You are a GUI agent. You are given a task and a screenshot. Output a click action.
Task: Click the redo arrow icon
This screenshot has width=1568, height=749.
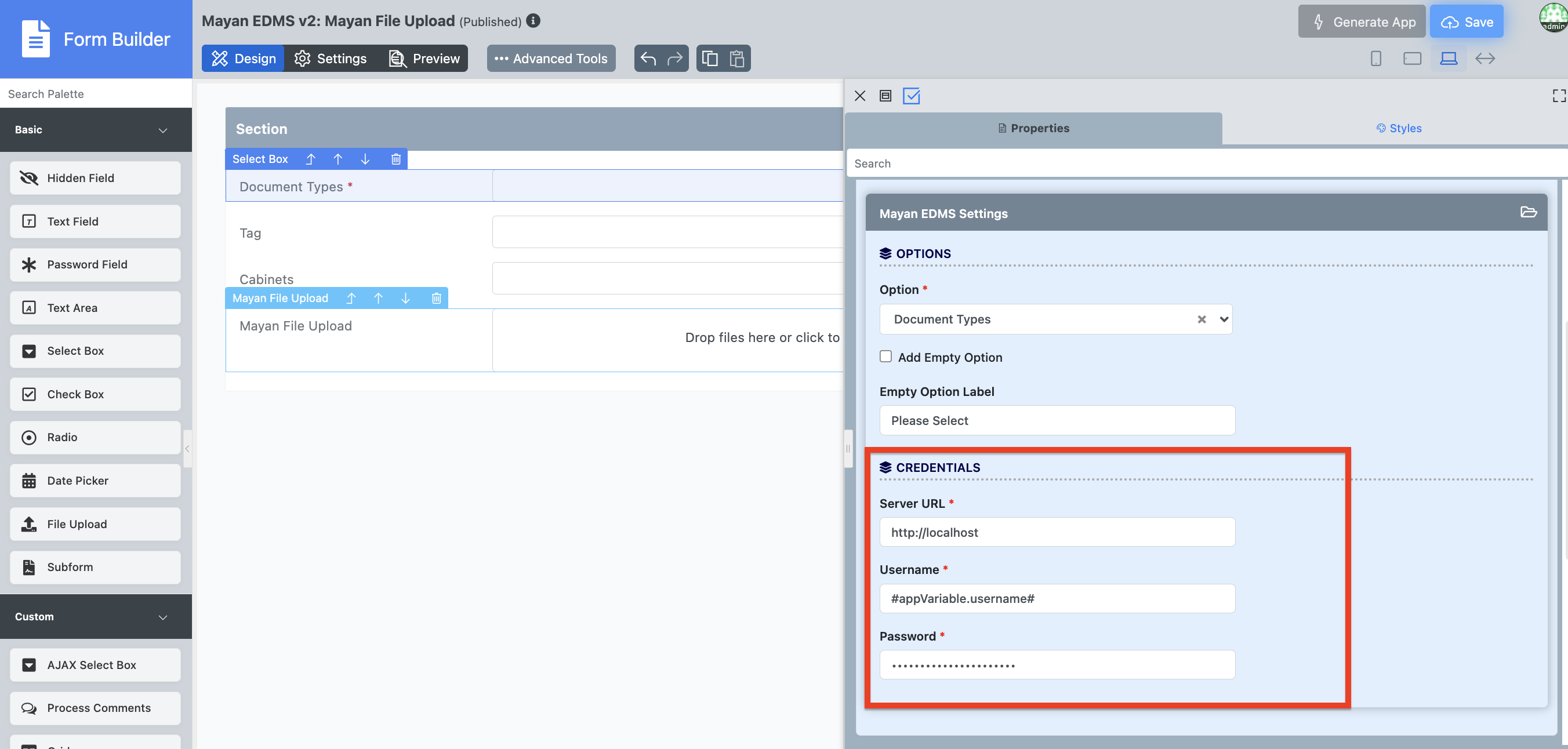[674, 59]
